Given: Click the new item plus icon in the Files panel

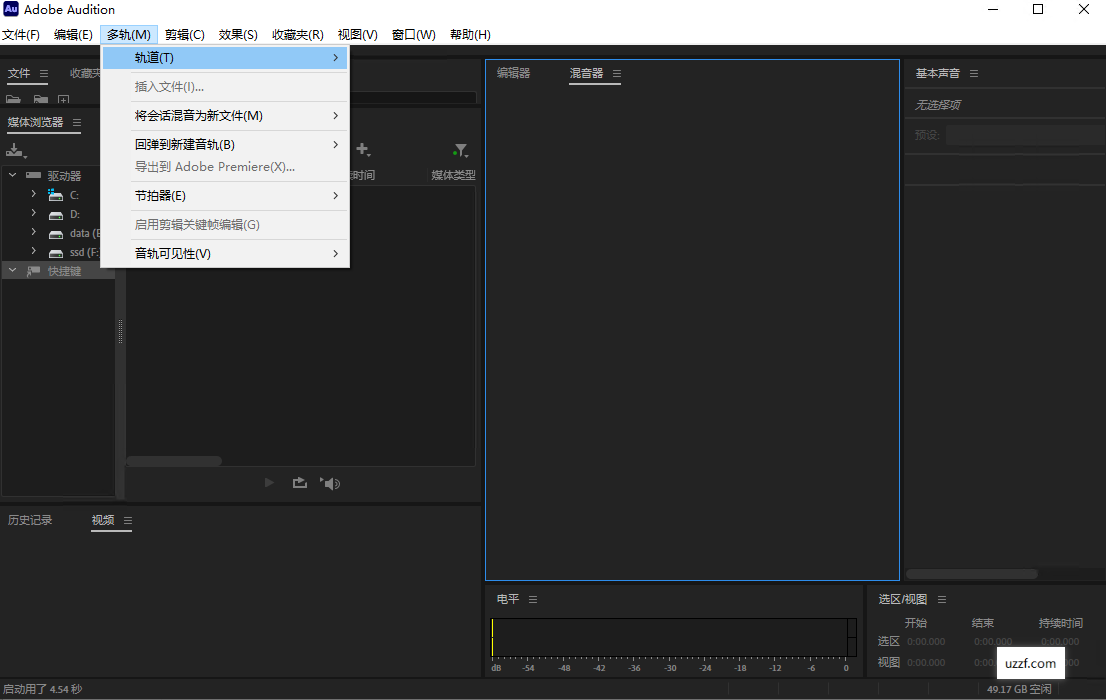Looking at the screenshot, I should click(x=63, y=99).
